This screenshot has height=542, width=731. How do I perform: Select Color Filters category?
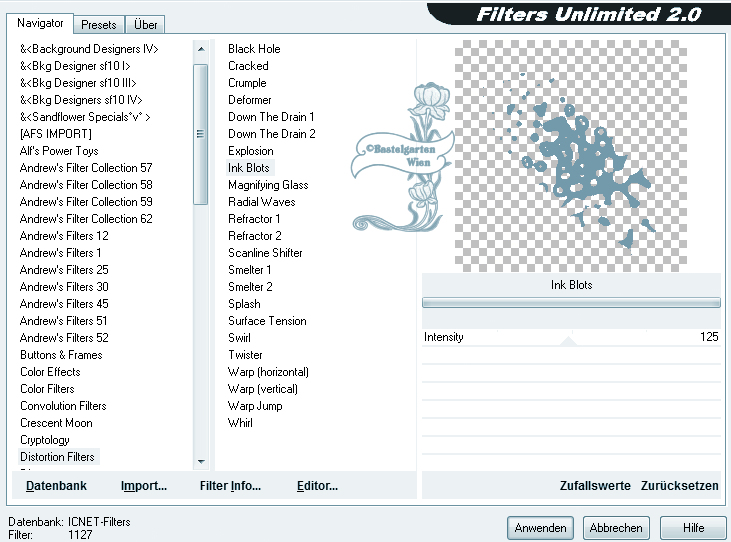pyautogui.click(x=47, y=389)
